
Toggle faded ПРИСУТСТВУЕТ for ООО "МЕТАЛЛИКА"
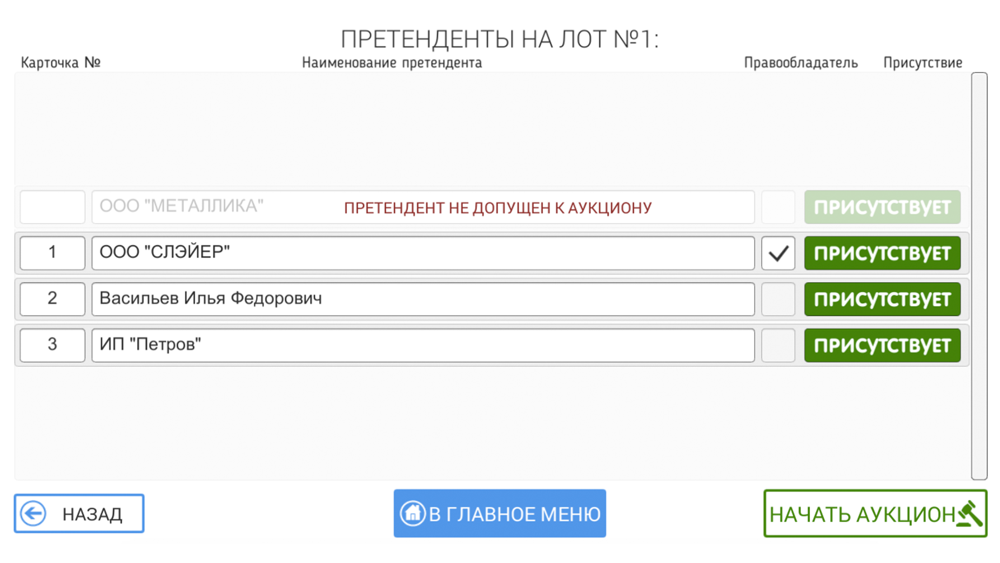pyautogui.click(x=882, y=207)
